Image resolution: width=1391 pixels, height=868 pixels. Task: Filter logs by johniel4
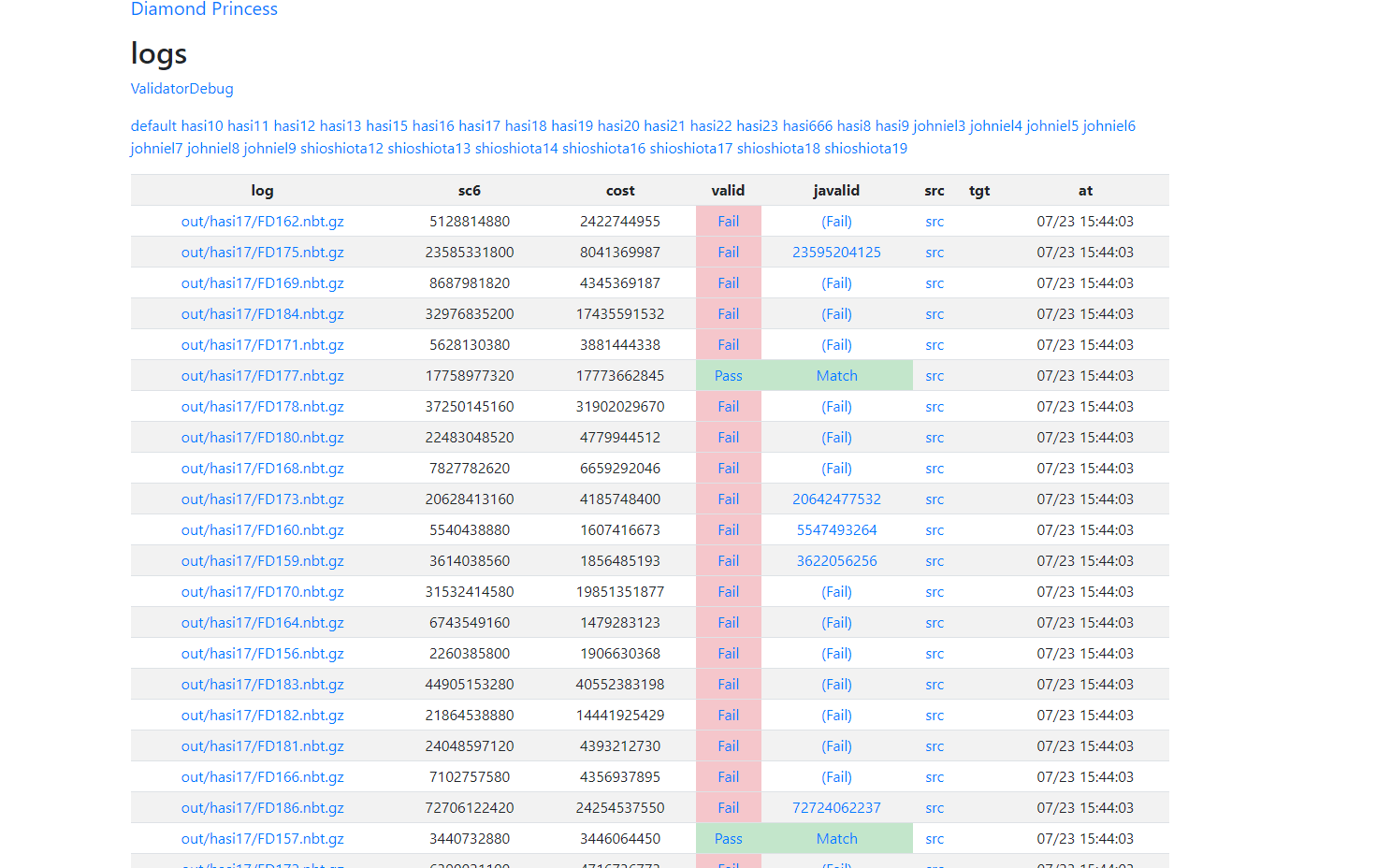(x=996, y=126)
